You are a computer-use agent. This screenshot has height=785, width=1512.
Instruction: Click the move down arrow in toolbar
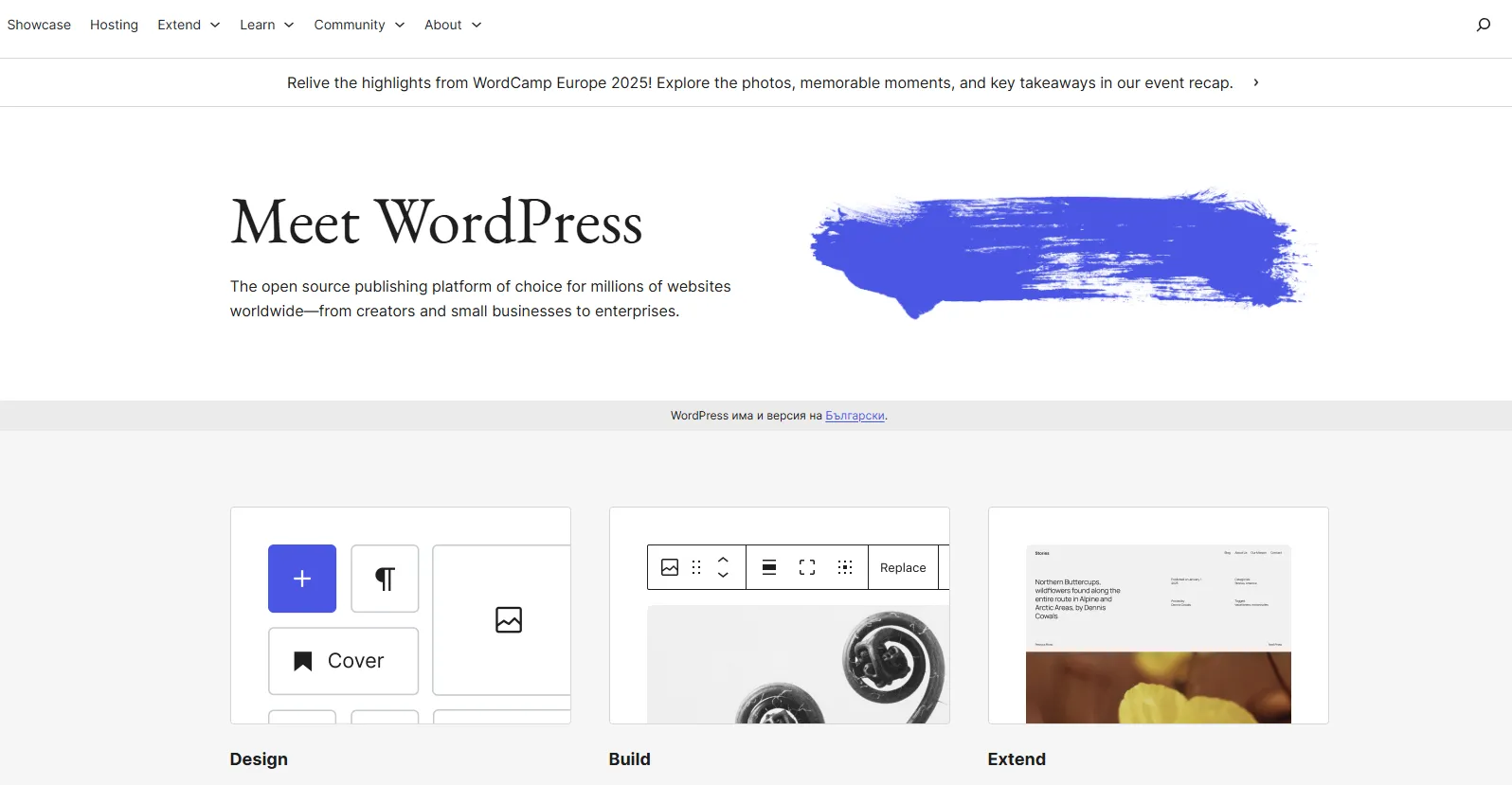pos(723,575)
